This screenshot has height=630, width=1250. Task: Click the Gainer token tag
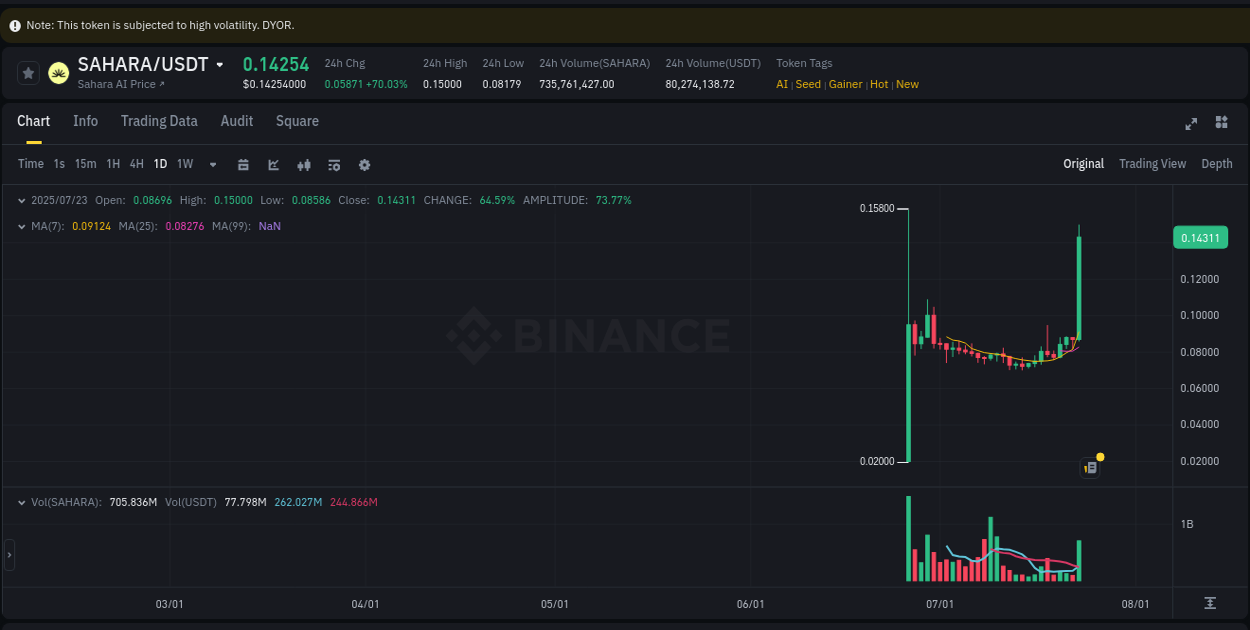click(x=845, y=84)
